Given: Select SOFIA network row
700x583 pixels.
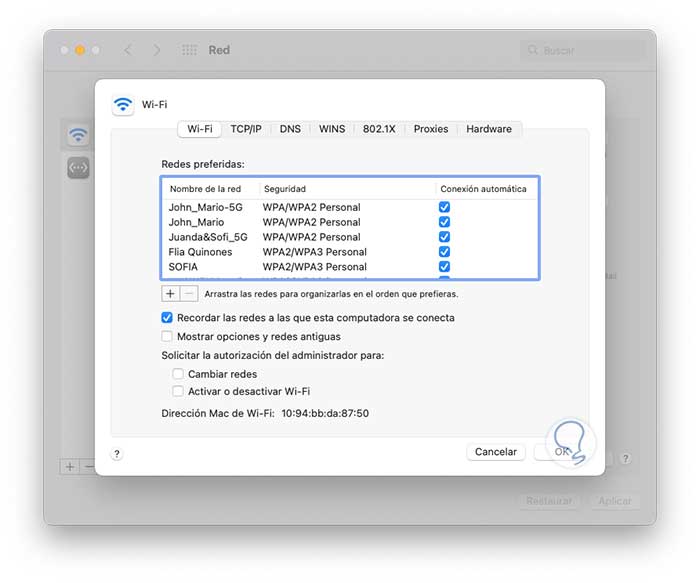Looking at the screenshot, I should [350, 267].
